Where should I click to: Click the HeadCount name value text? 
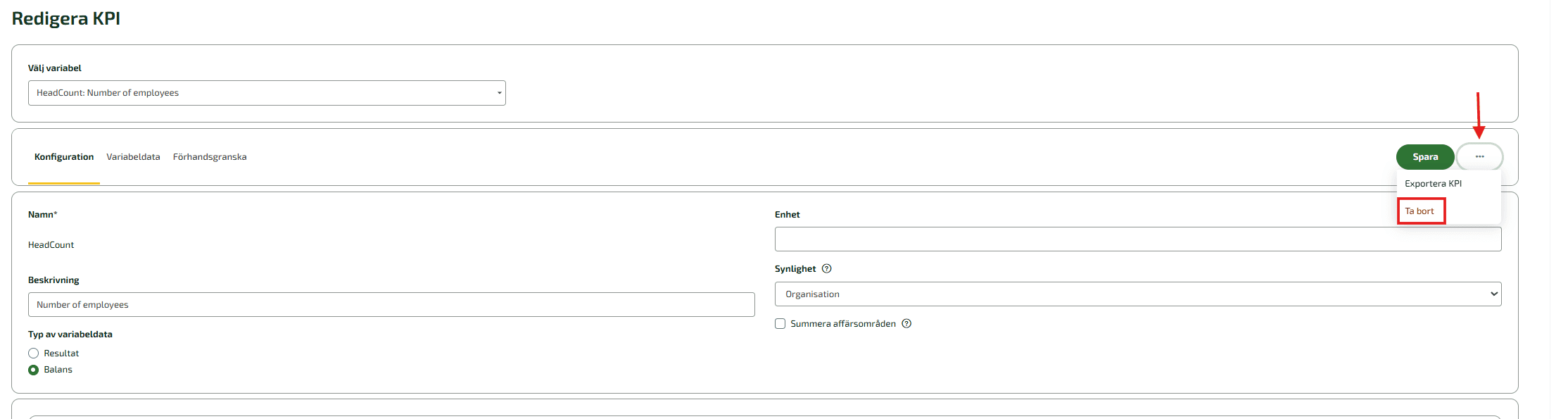(51, 244)
